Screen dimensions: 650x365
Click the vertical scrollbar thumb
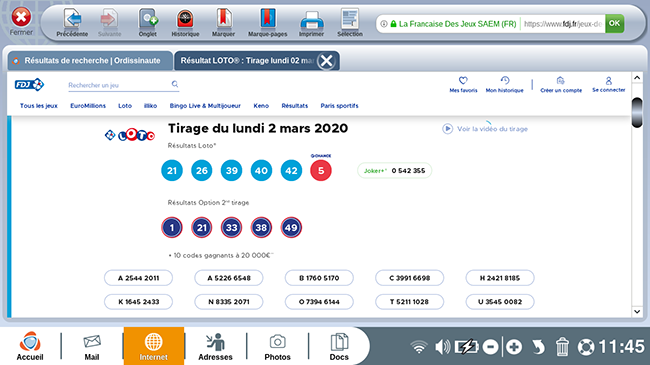point(637,112)
